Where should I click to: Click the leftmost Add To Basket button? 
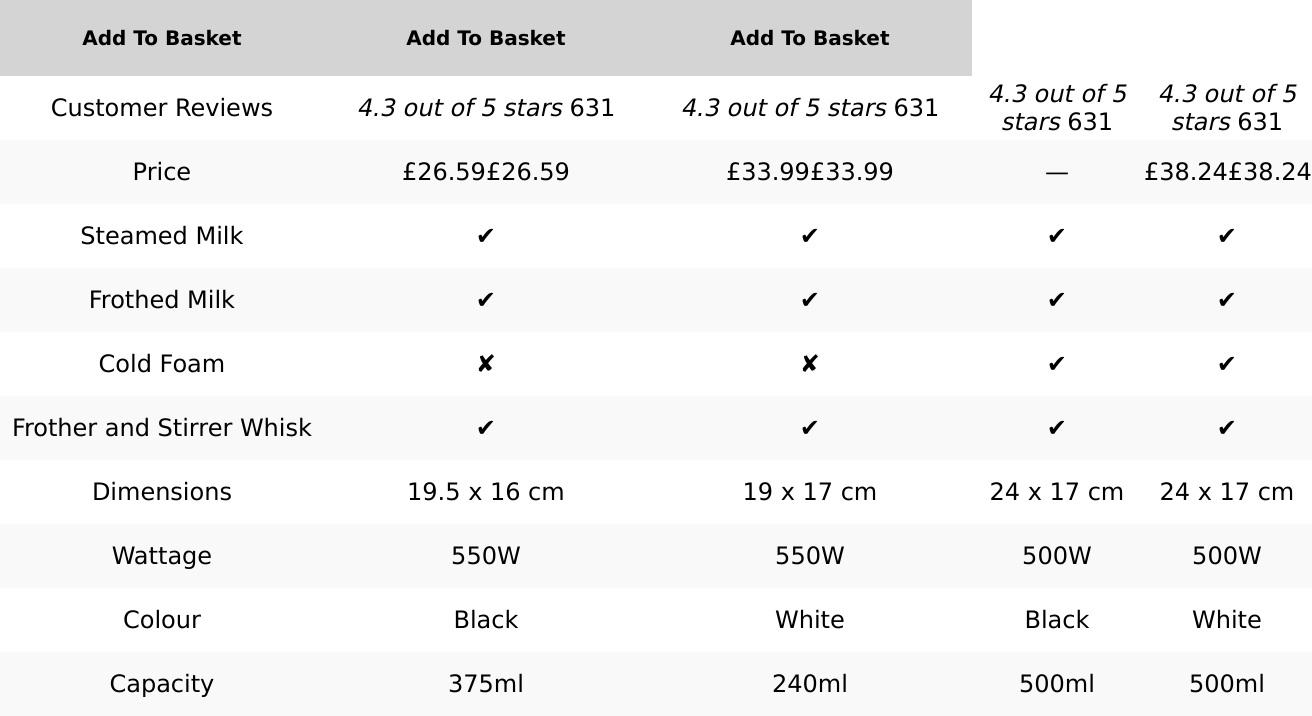(161, 38)
